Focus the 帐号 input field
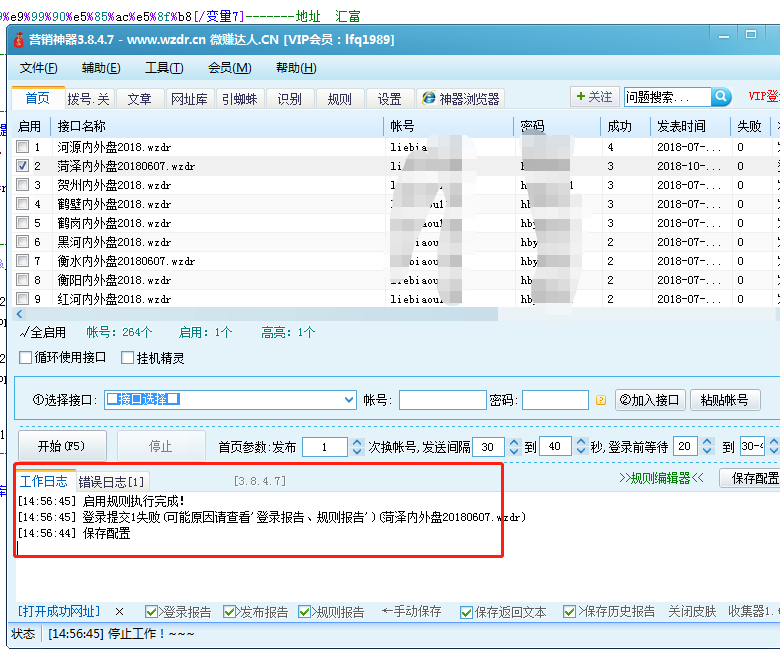Image resolution: width=780 pixels, height=672 pixels. [442, 400]
